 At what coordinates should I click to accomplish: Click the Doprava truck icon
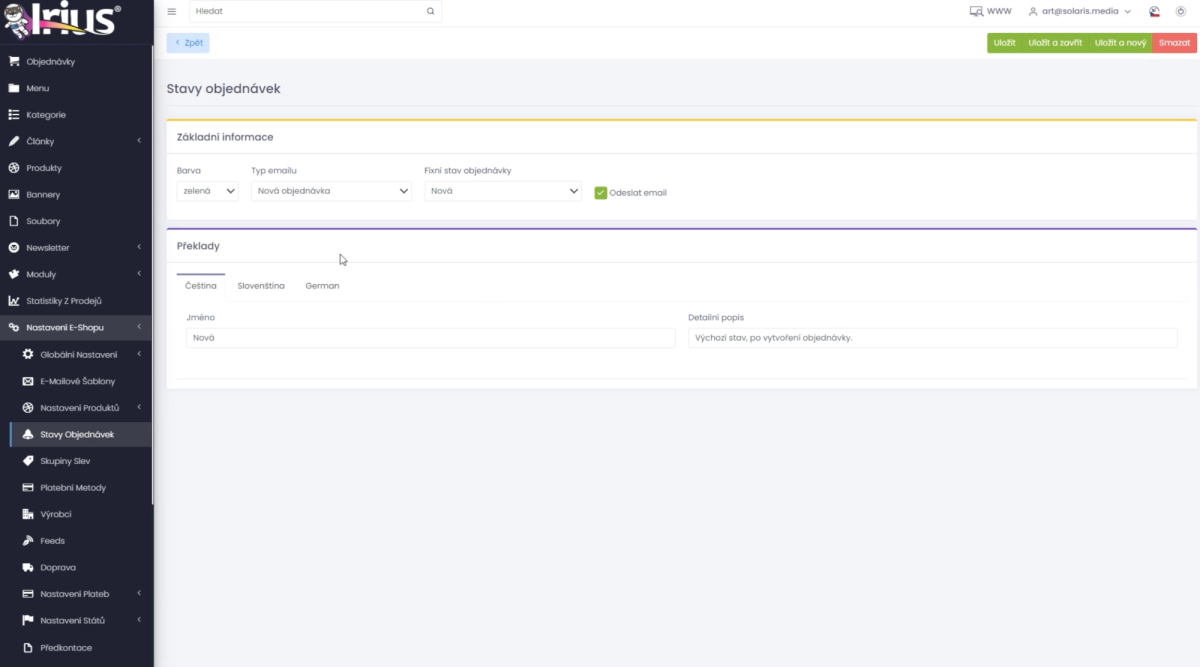[28, 567]
